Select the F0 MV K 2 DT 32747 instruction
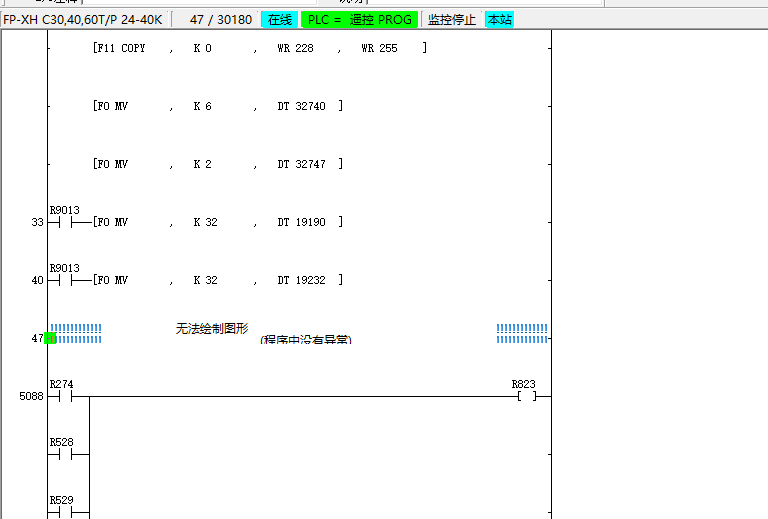Image resolution: width=768 pixels, height=519 pixels. [217, 164]
